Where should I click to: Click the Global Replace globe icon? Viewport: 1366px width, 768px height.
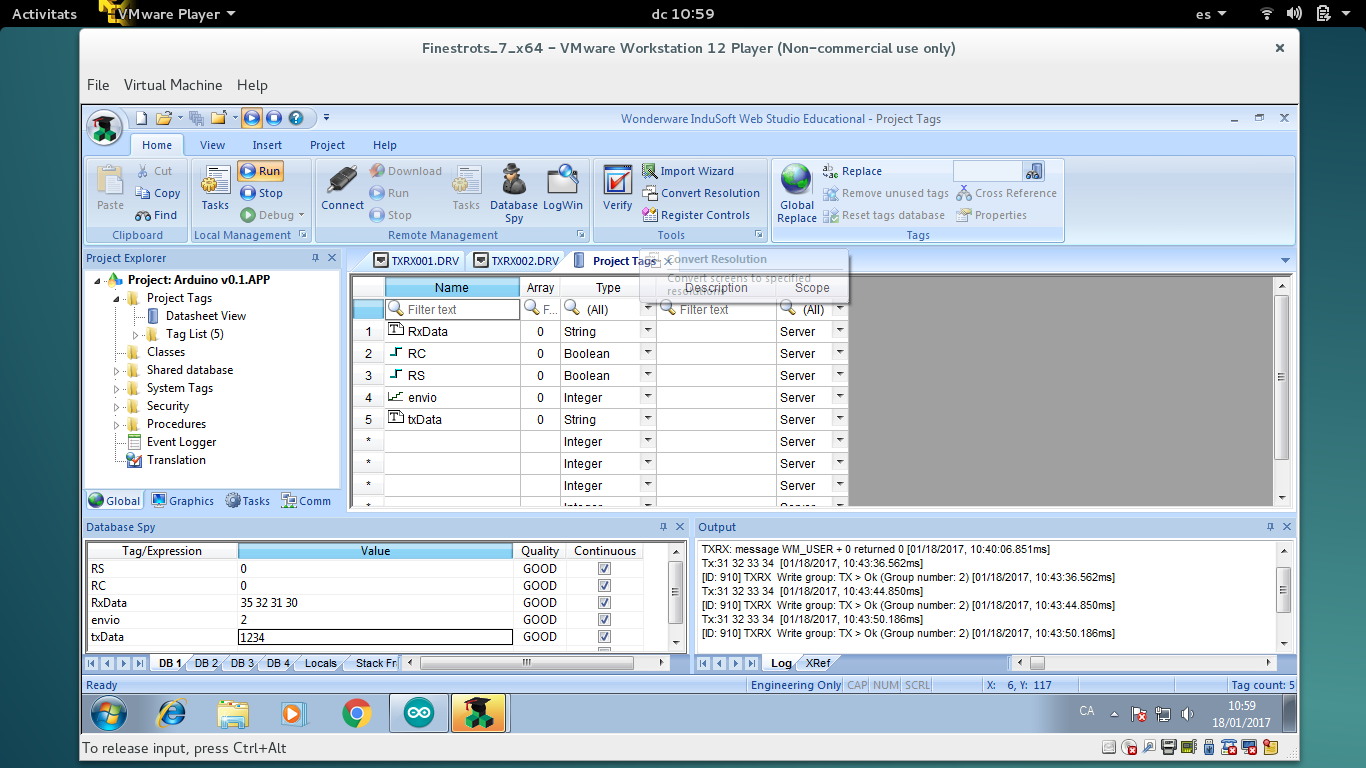tap(797, 194)
